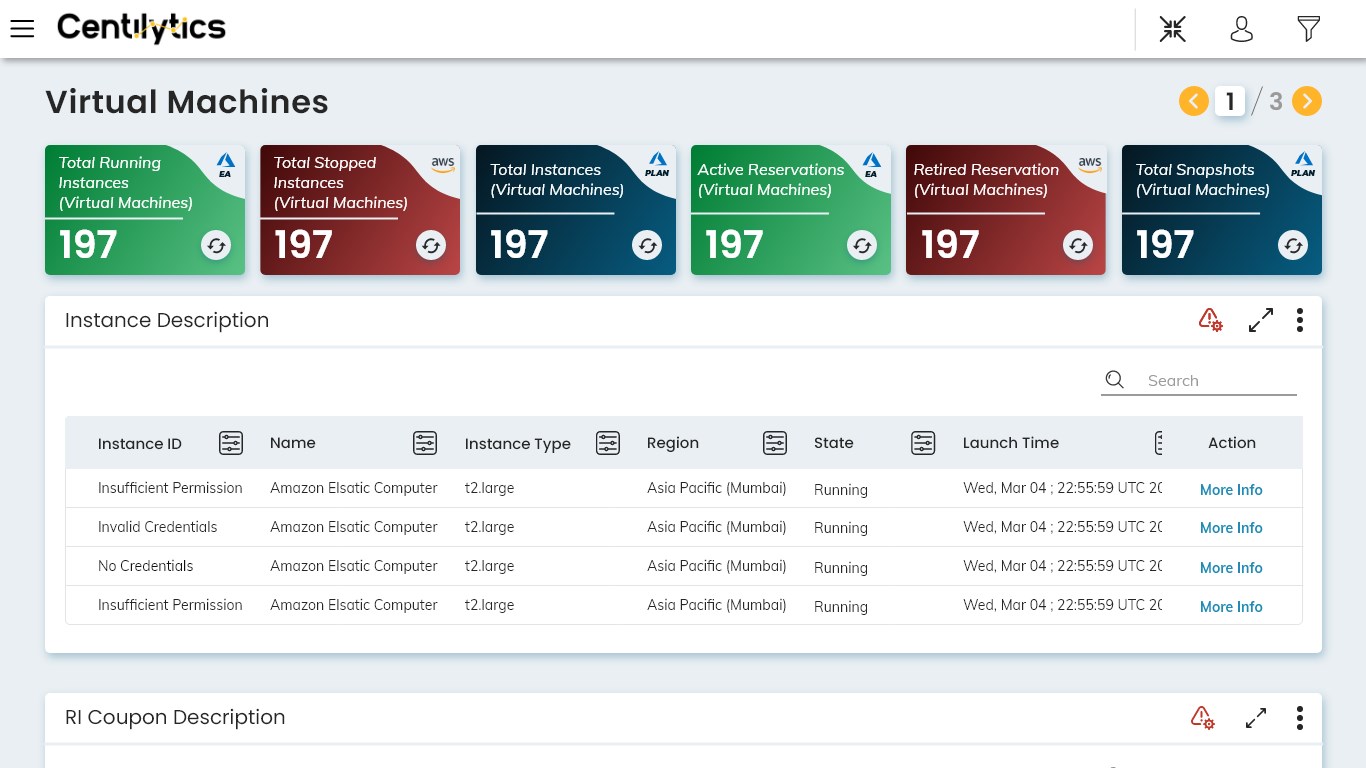Screen dimensions: 1366x768
Task: Open State column filter
Action: [x=923, y=443]
